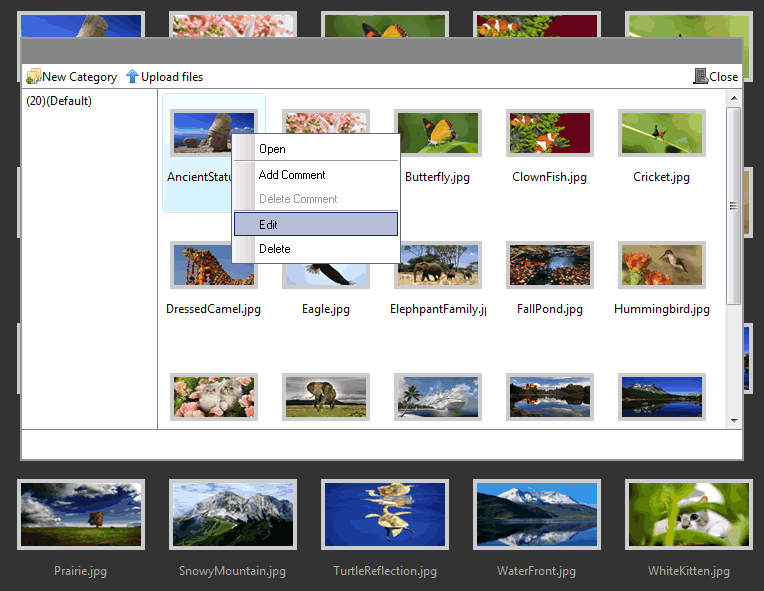Click the New Category label

tap(80, 77)
